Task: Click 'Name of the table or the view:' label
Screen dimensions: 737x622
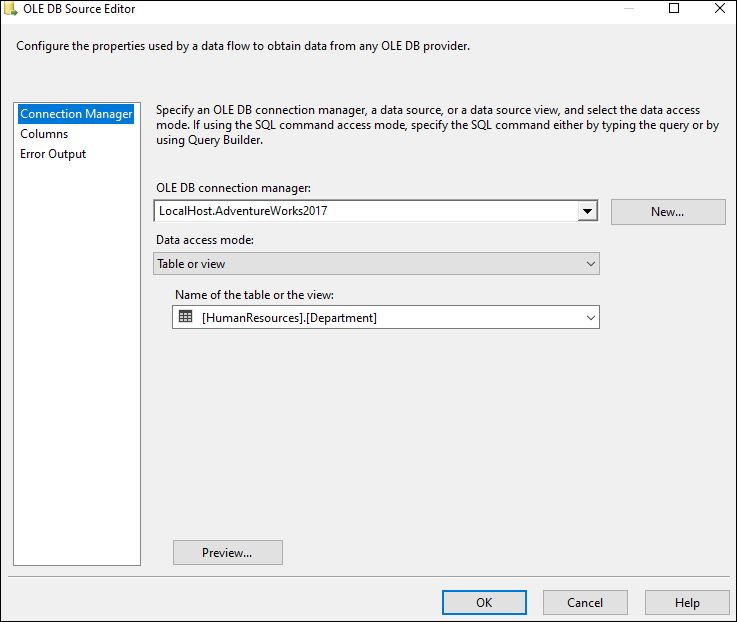Action: click(x=254, y=295)
